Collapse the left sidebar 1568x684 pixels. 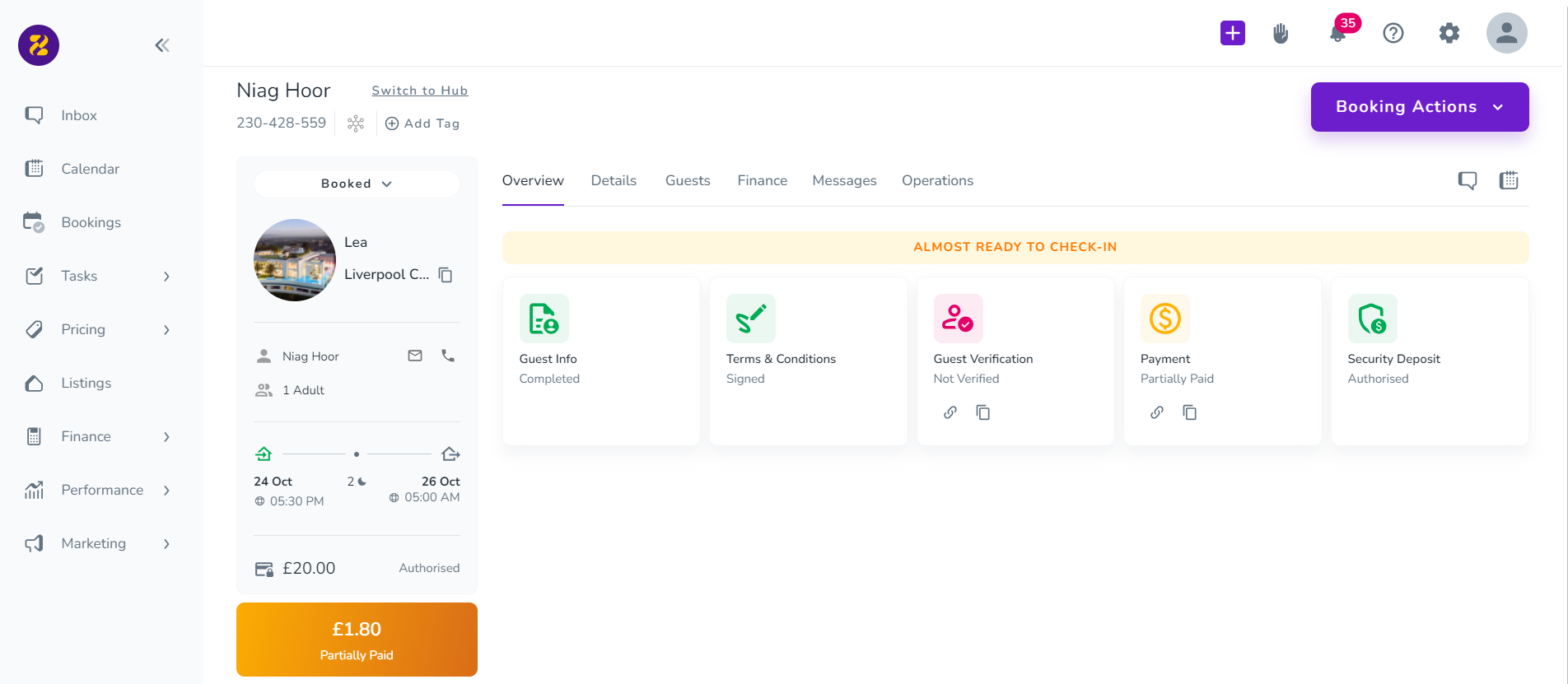point(162,45)
